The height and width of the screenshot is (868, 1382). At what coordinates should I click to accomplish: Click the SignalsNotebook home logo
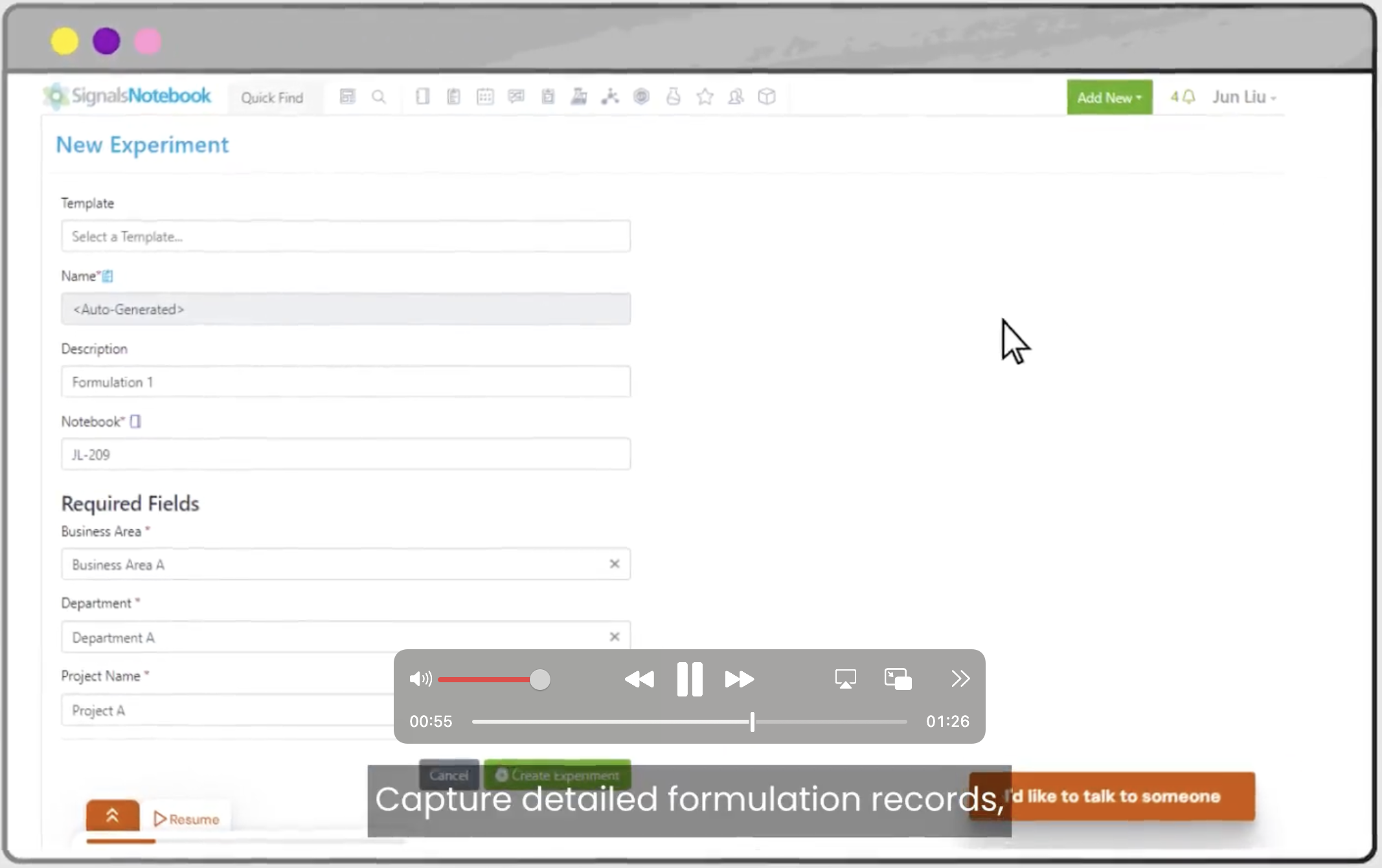128,96
